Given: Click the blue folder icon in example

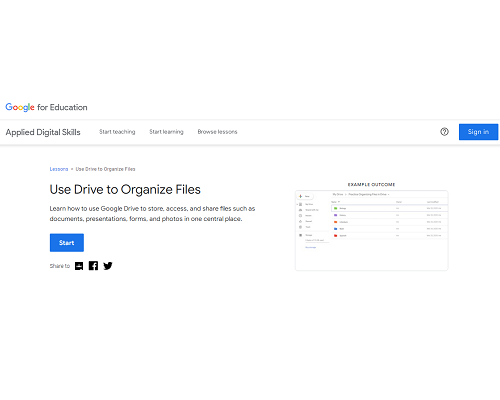Looking at the screenshot, I should (336, 229).
